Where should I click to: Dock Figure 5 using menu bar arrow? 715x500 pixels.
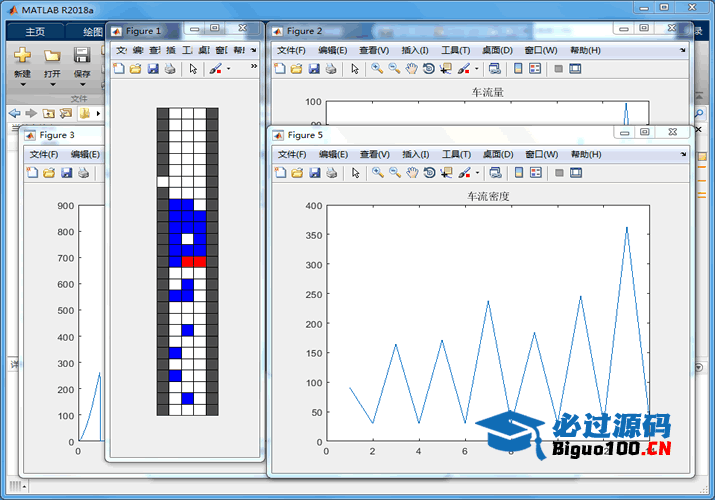pyautogui.click(x=684, y=155)
